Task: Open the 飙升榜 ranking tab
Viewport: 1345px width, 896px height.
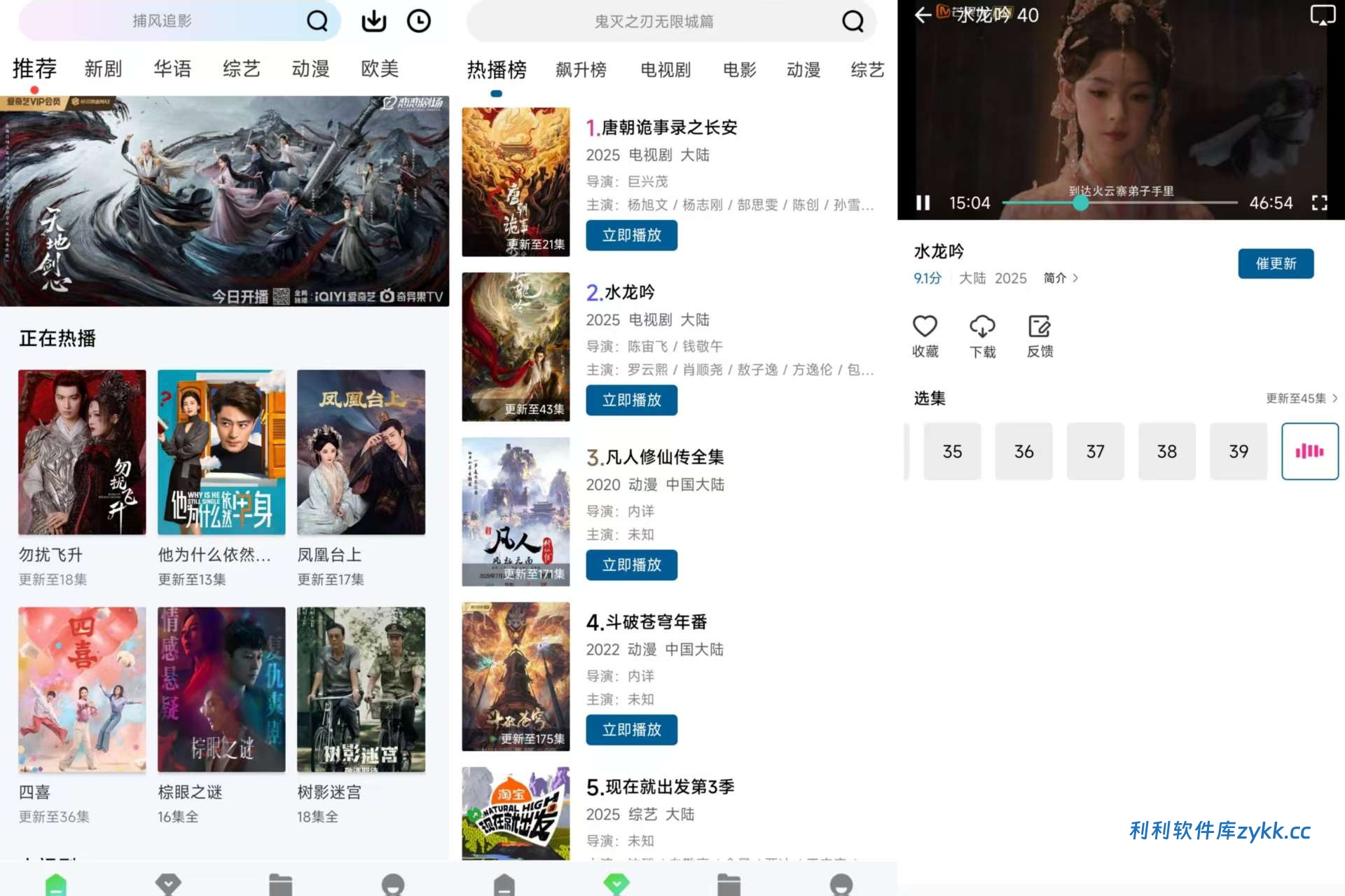Action: coord(581,70)
